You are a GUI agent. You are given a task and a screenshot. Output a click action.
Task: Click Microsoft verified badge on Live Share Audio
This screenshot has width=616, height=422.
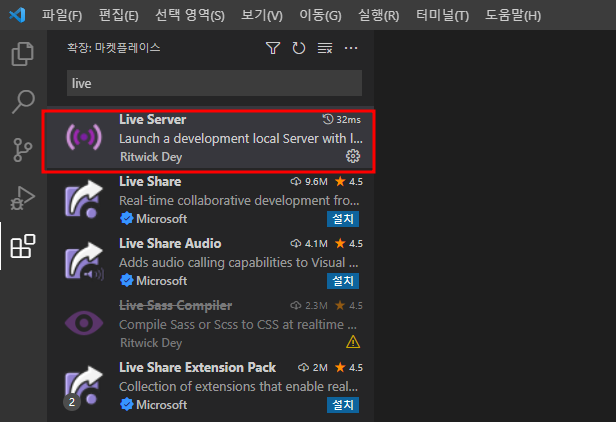point(126,281)
